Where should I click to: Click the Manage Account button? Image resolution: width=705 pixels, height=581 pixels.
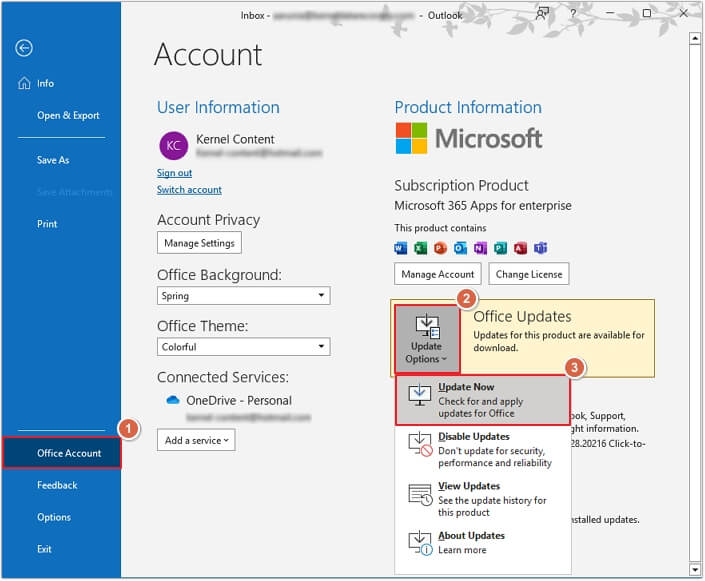click(437, 274)
